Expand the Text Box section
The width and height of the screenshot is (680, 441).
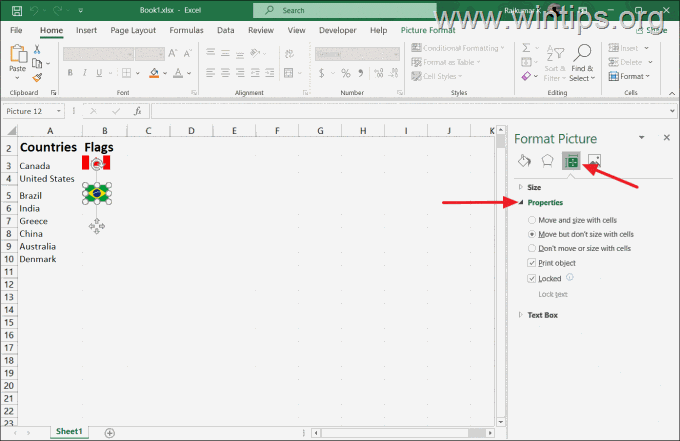(542, 315)
